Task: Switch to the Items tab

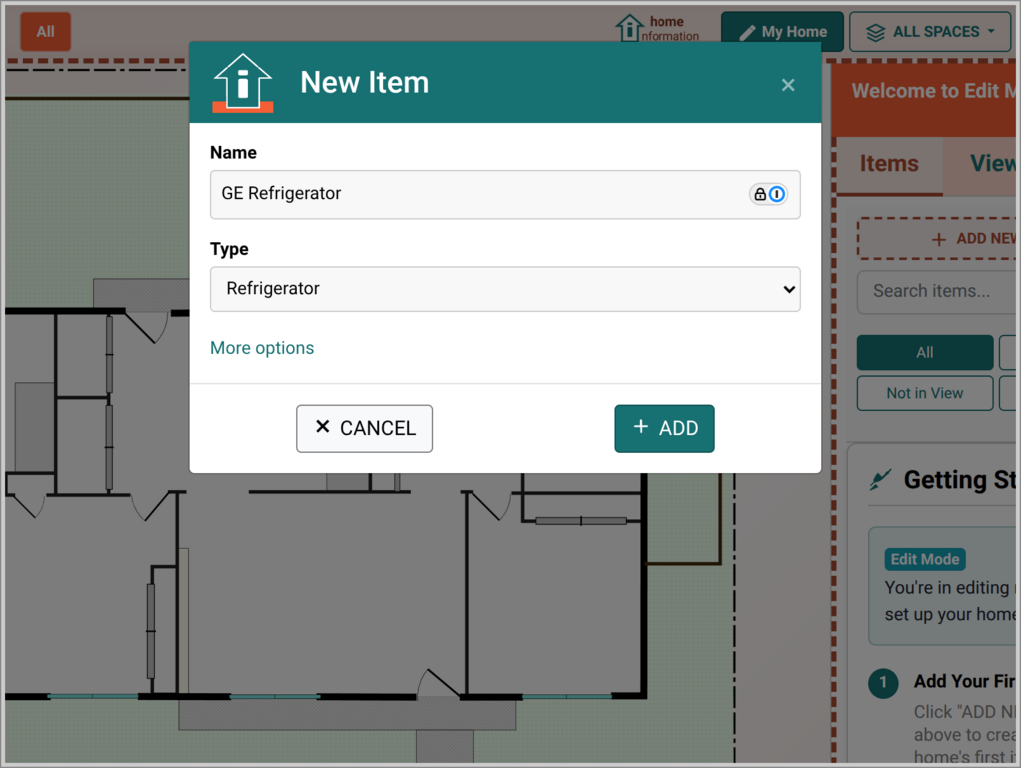Action: click(889, 164)
